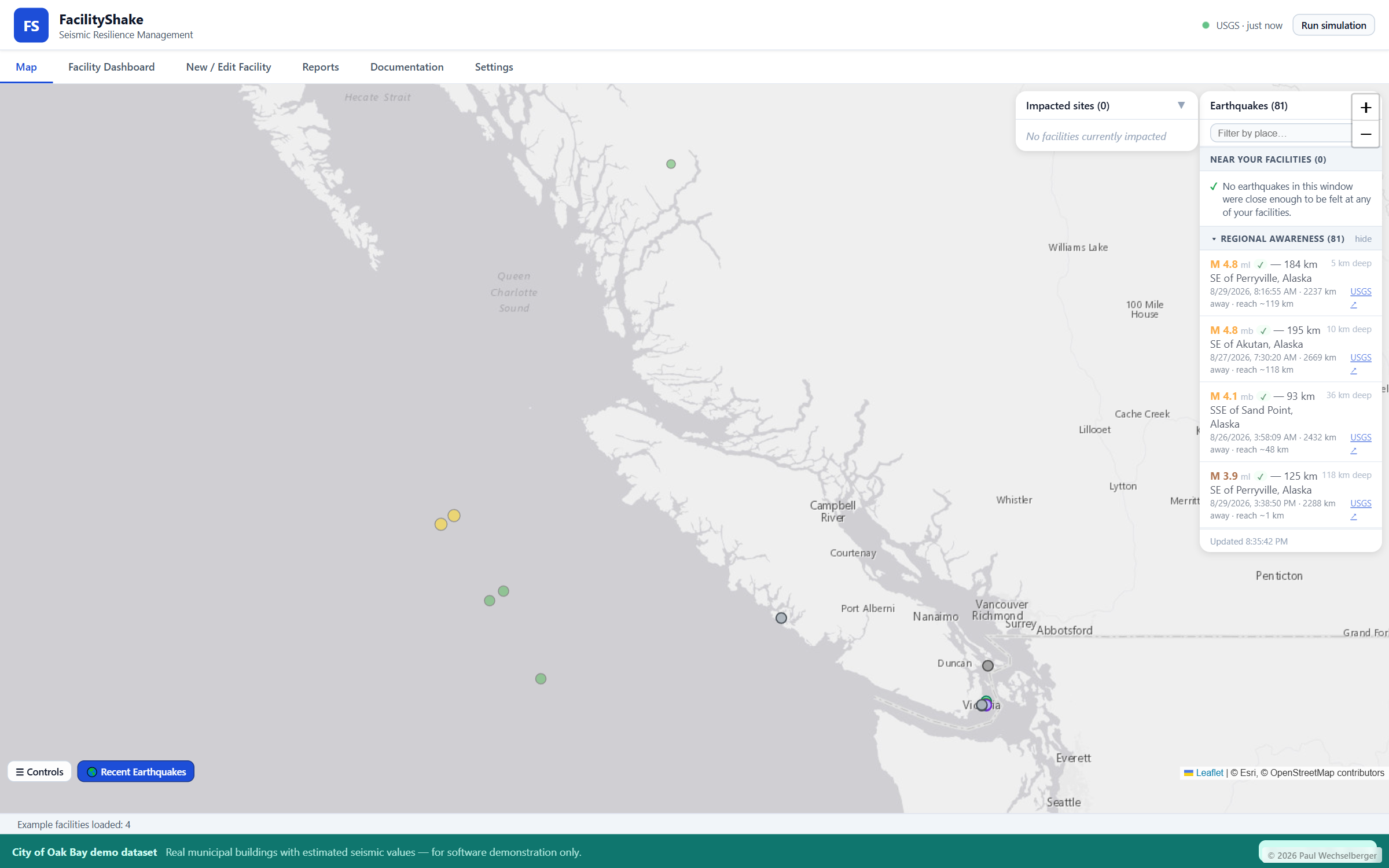Switch to the Map tab
This screenshot has height=868, width=1389.
(x=26, y=67)
